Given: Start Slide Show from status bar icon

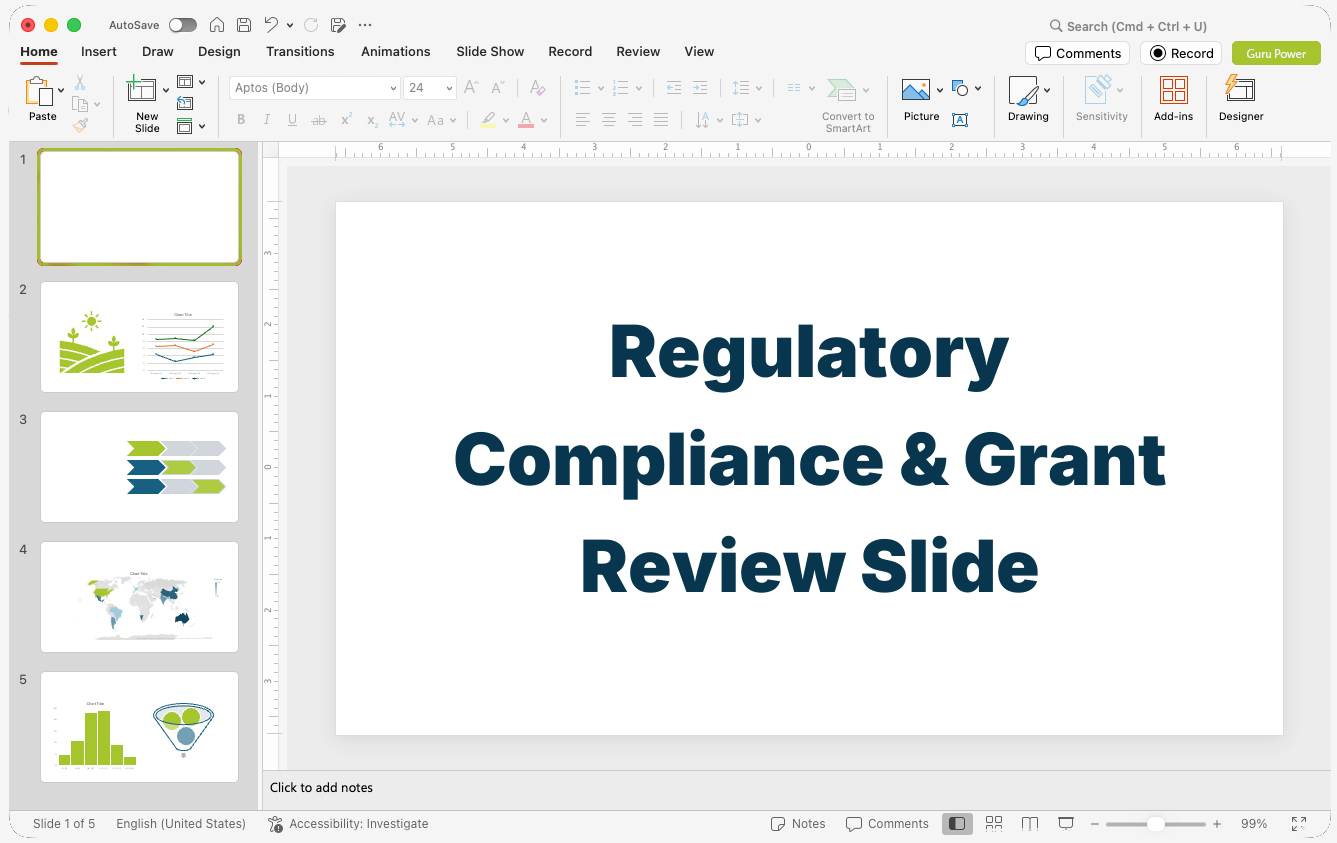Looking at the screenshot, I should 1066,824.
